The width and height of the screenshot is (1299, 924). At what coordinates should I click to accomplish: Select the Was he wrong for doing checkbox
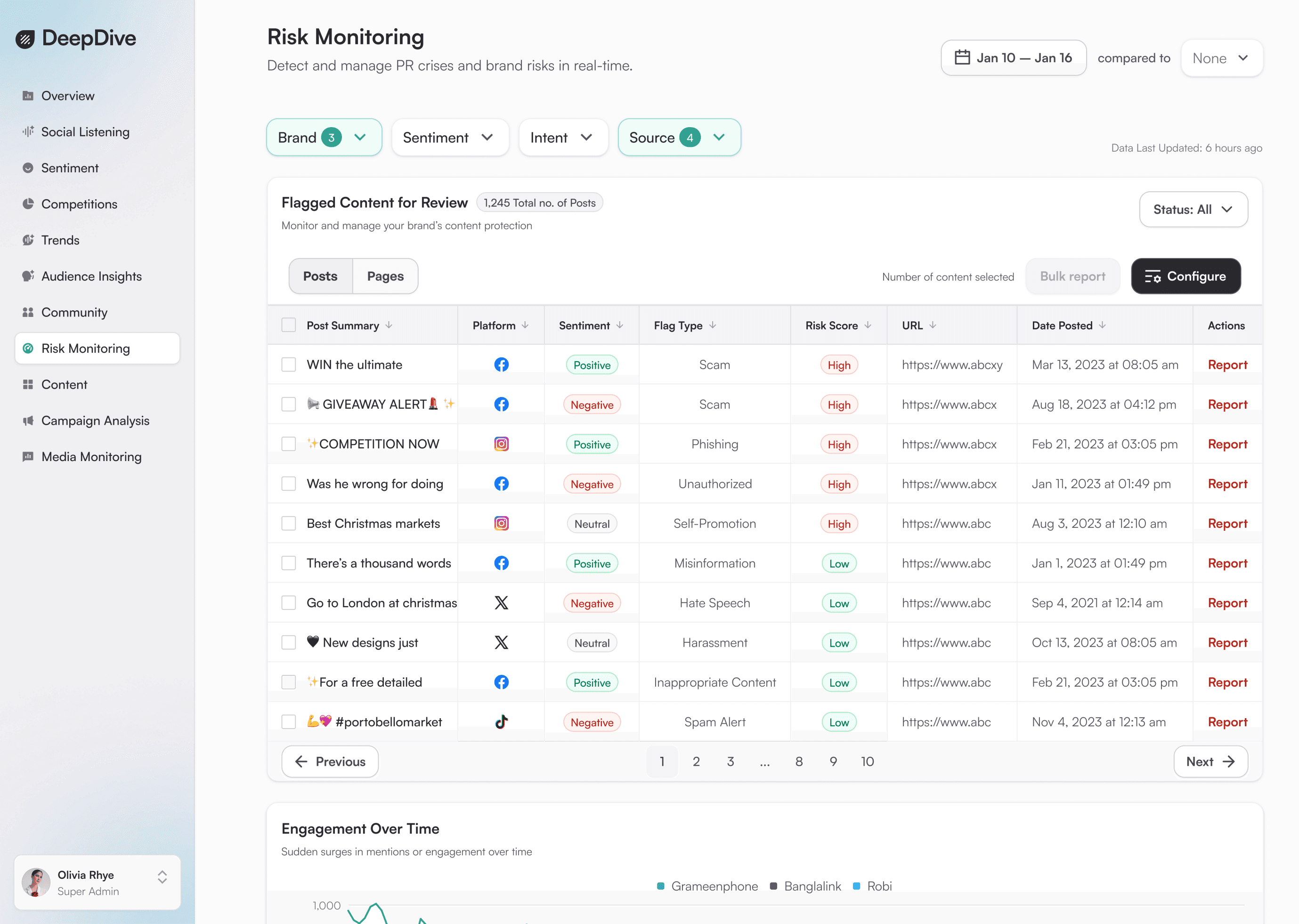coord(288,484)
